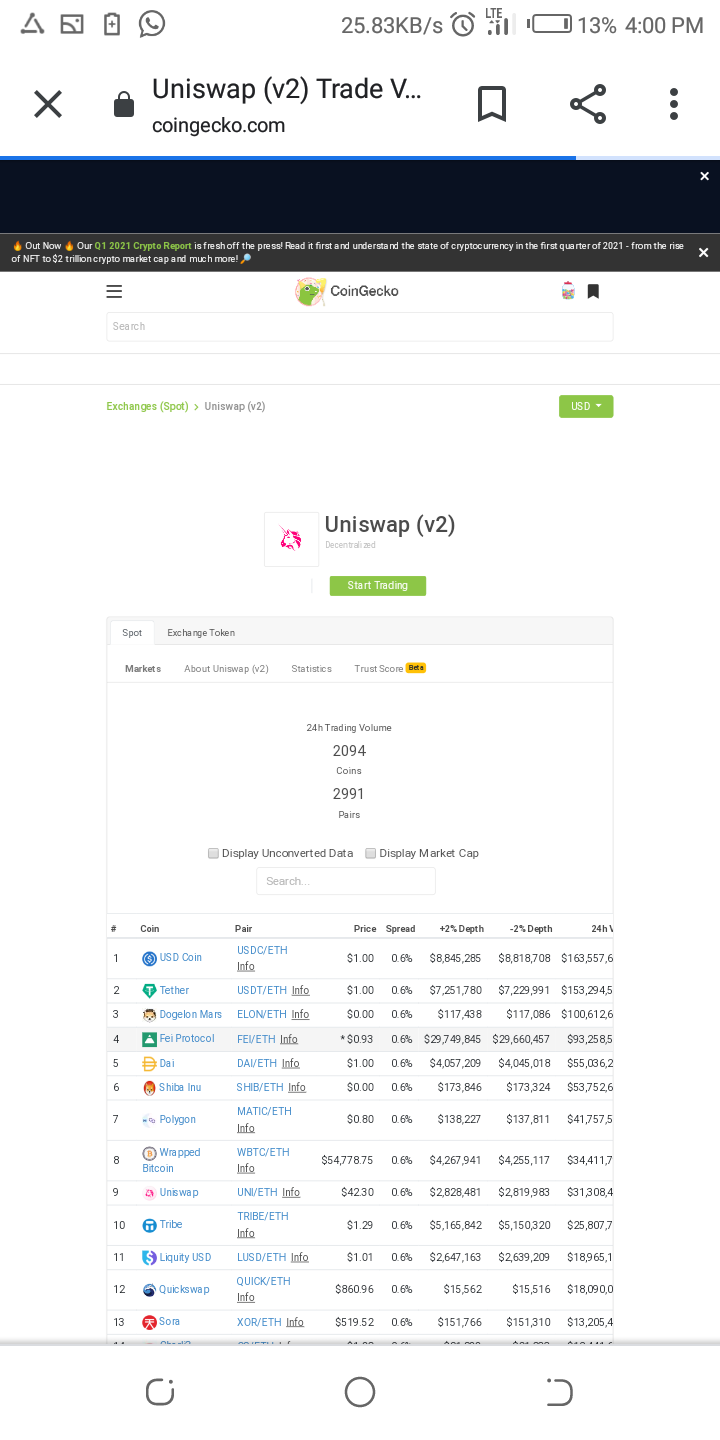This screenshot has width=720, height=1440.
Task: Click the CoinGecko gecko logo
Action: pyautogui.click(x=310, y=291)
